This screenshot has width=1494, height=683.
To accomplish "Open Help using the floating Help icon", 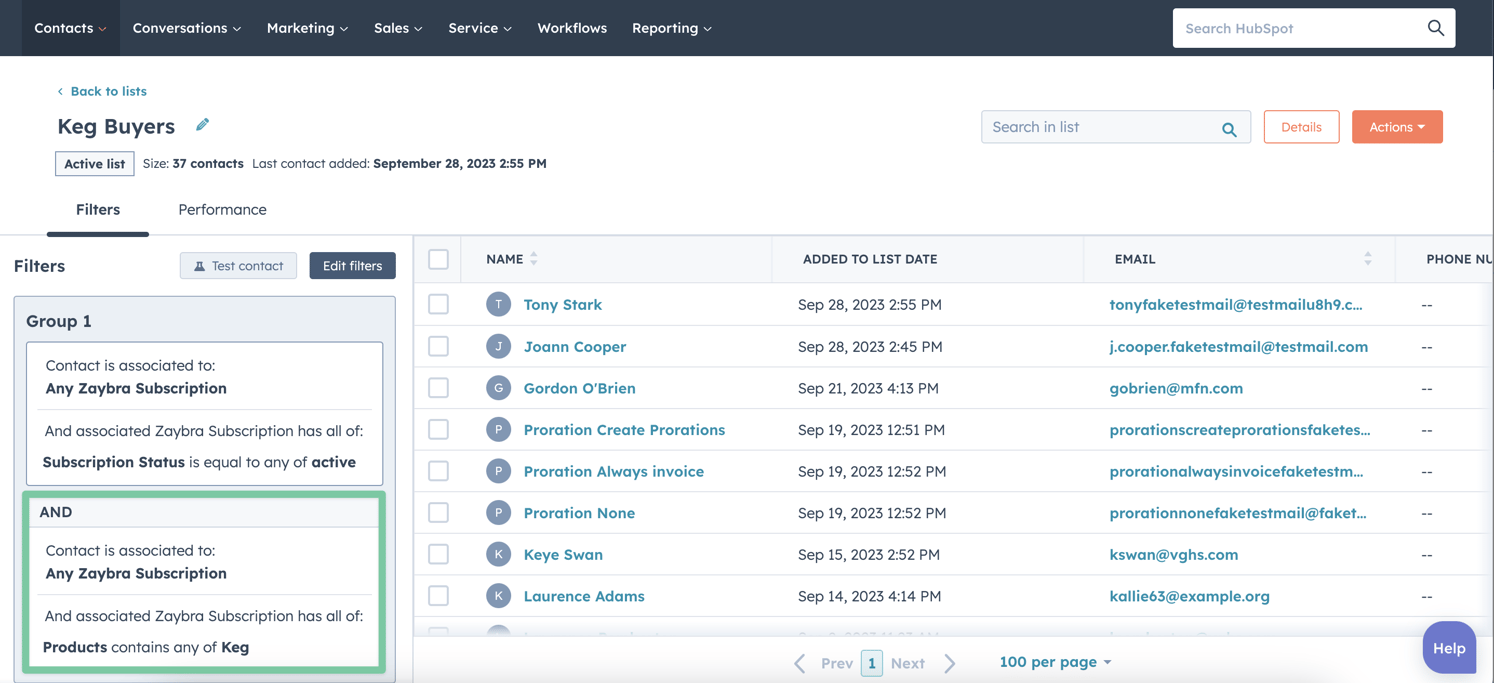I will tap(1449, 647).
